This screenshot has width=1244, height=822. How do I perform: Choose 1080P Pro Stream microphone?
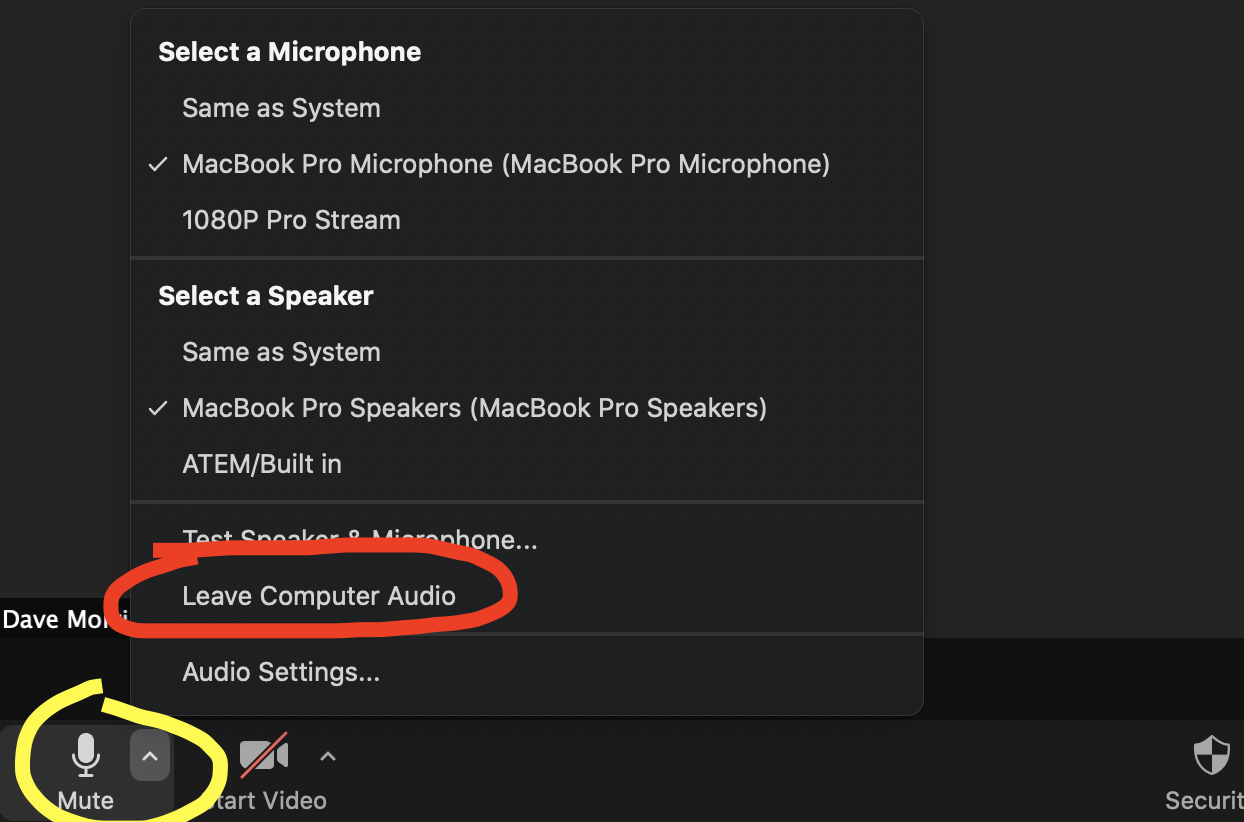[x=527, y=220]
